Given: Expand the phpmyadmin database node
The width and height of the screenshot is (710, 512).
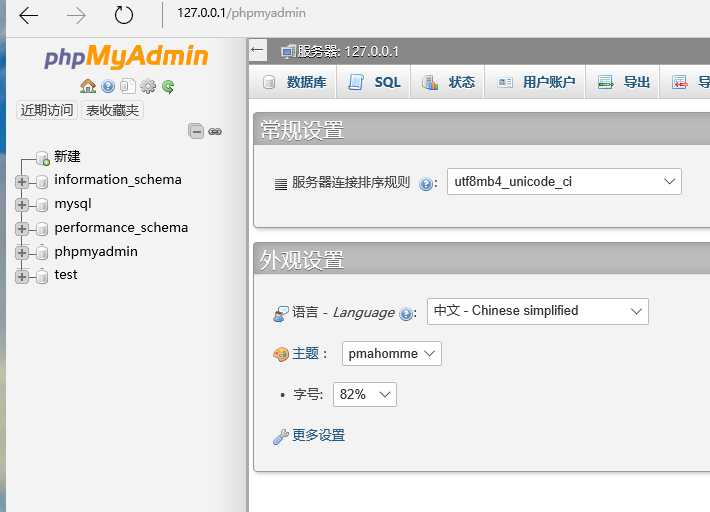Looking at the screenshot, I should click(21, 252).
